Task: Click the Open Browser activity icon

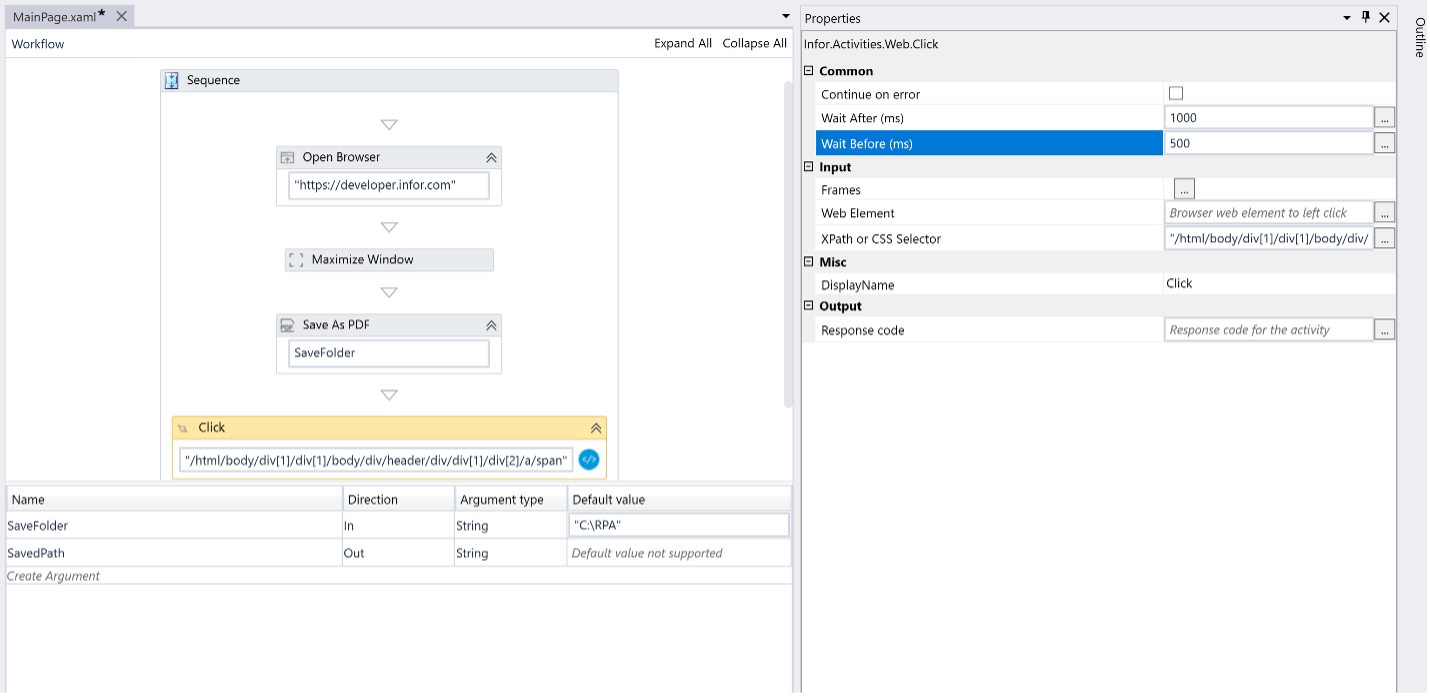Action: click(288, 158)
